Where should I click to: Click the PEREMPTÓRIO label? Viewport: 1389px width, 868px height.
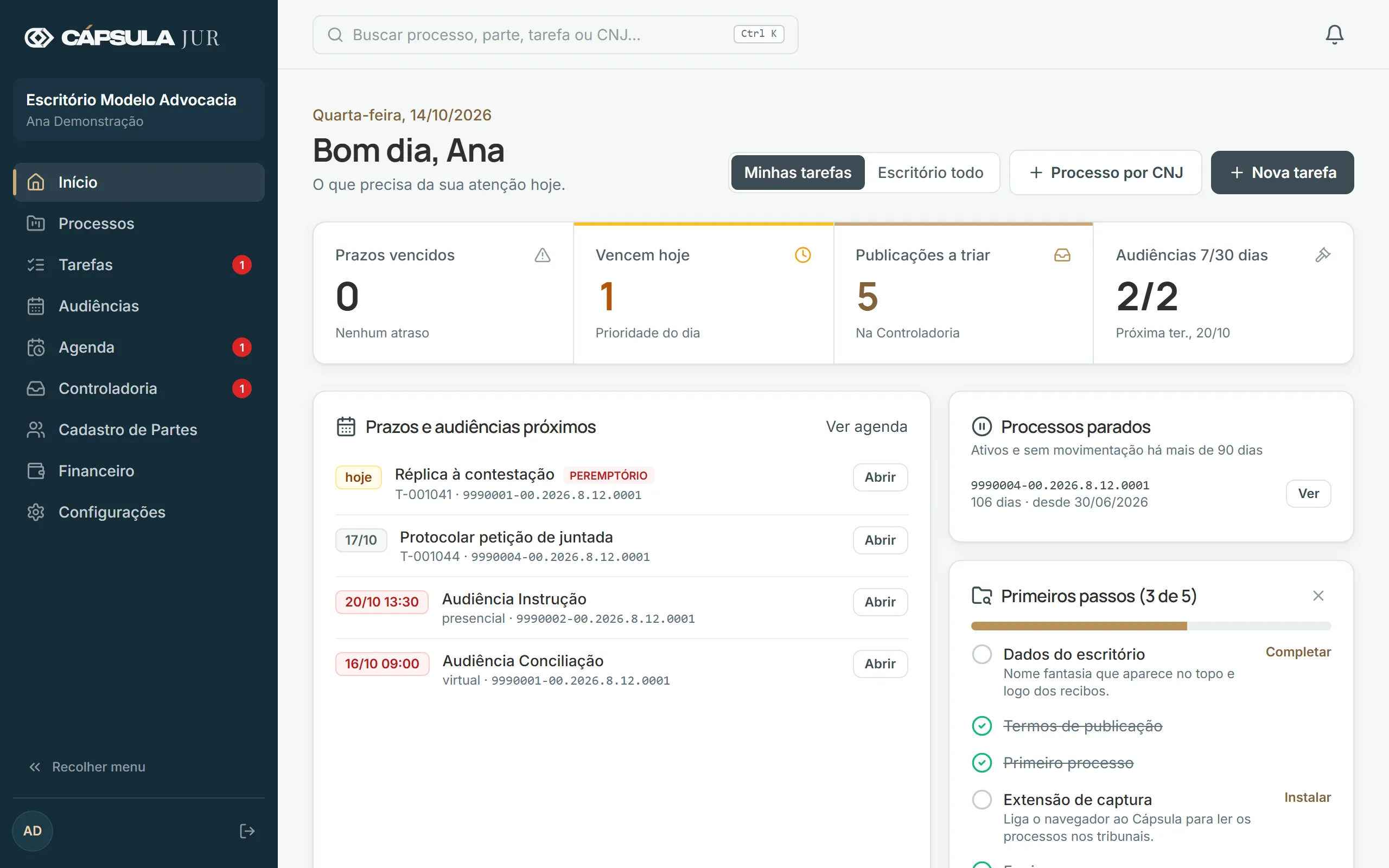coord(608,475)
